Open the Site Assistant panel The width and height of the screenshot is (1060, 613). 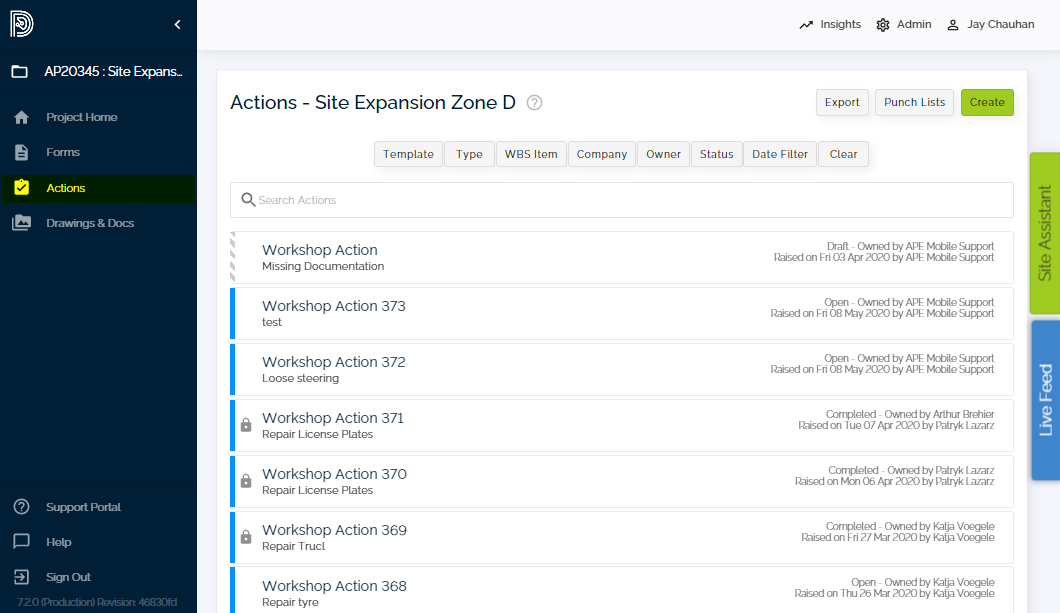click(x=1043, y=230)
